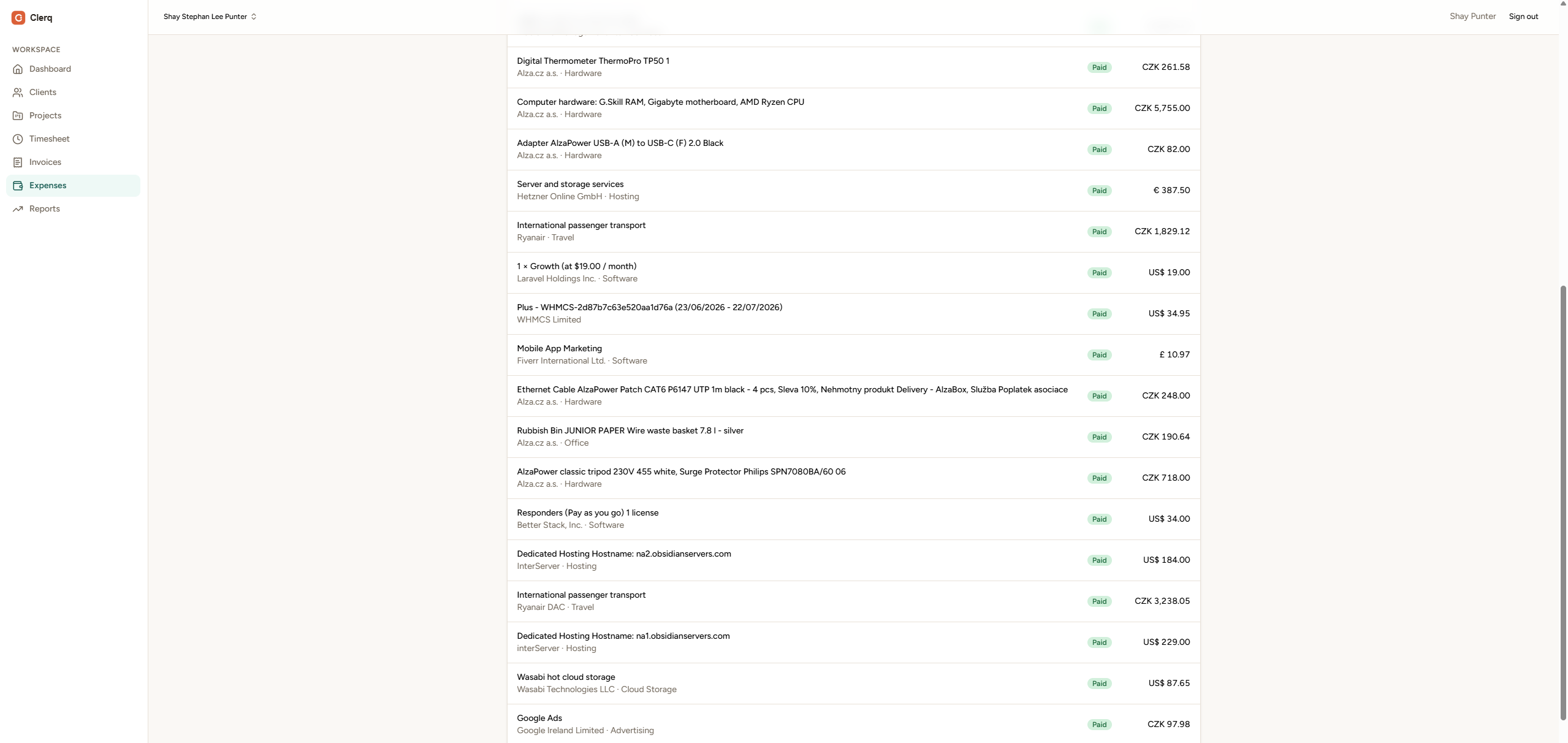Select AlzaPower classic tripod expense

click(853, 478)
